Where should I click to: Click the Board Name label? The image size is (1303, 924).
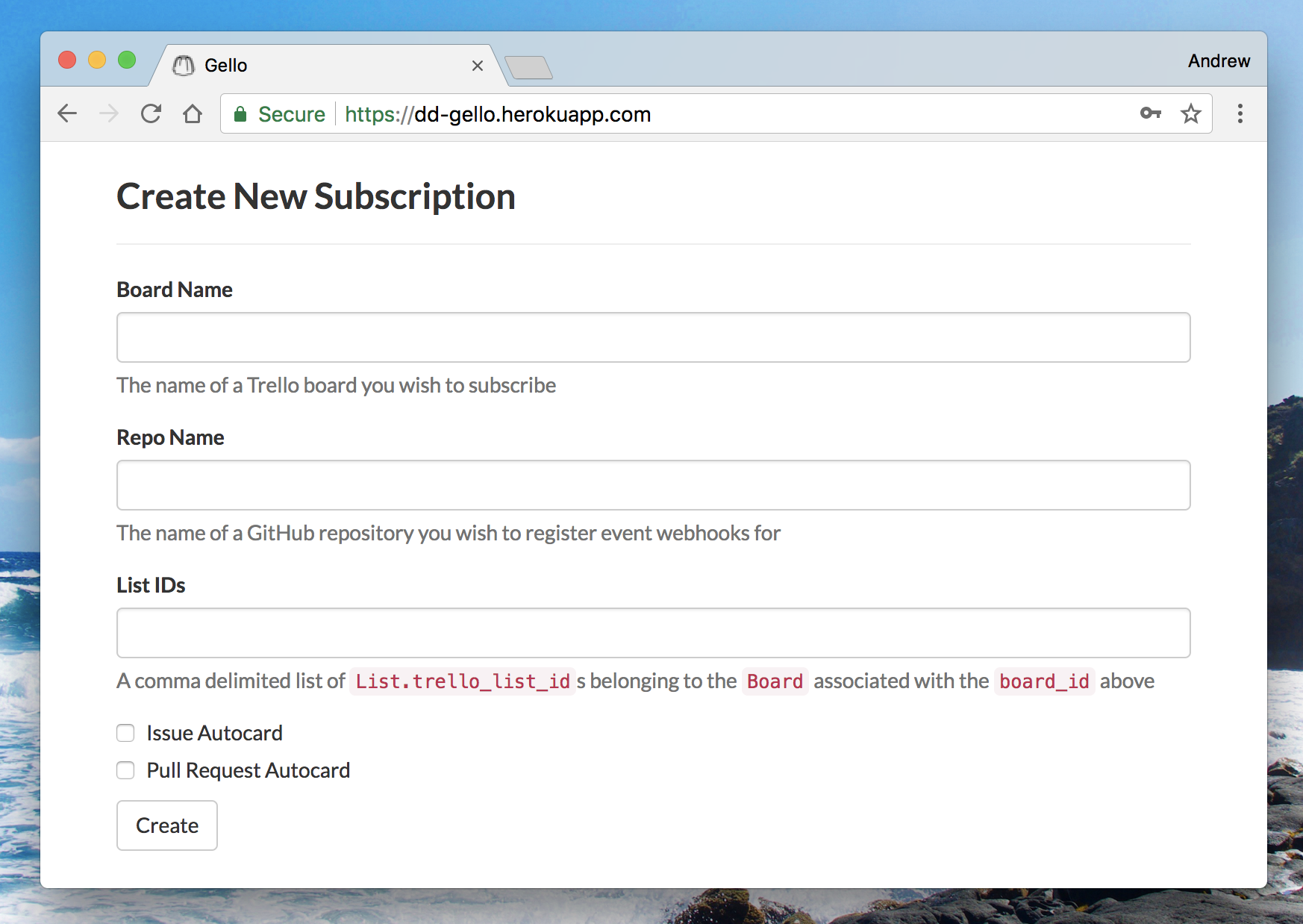click(x=175, y=290)
